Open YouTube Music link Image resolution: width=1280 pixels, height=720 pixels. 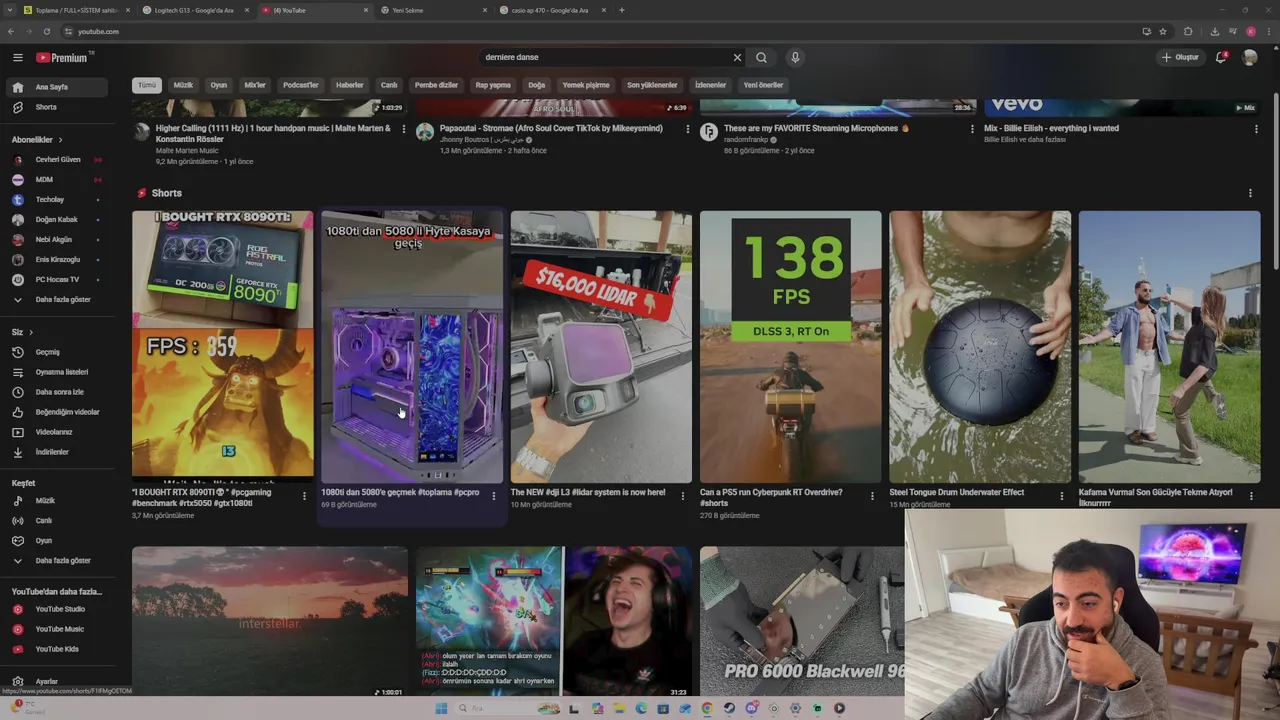point(58,629)
